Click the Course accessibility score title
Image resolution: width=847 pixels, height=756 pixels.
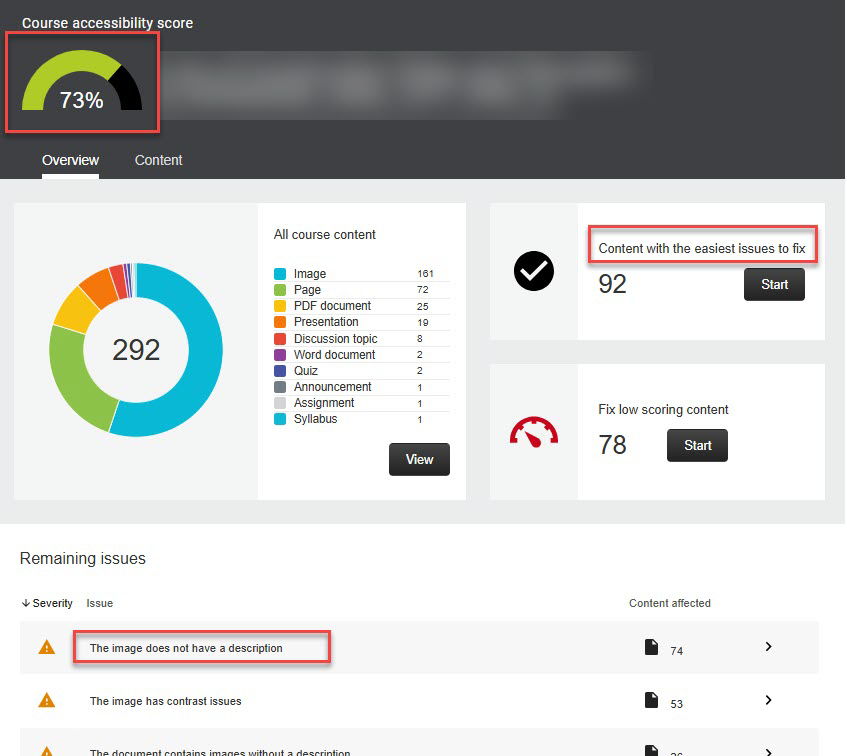point(107,23)
